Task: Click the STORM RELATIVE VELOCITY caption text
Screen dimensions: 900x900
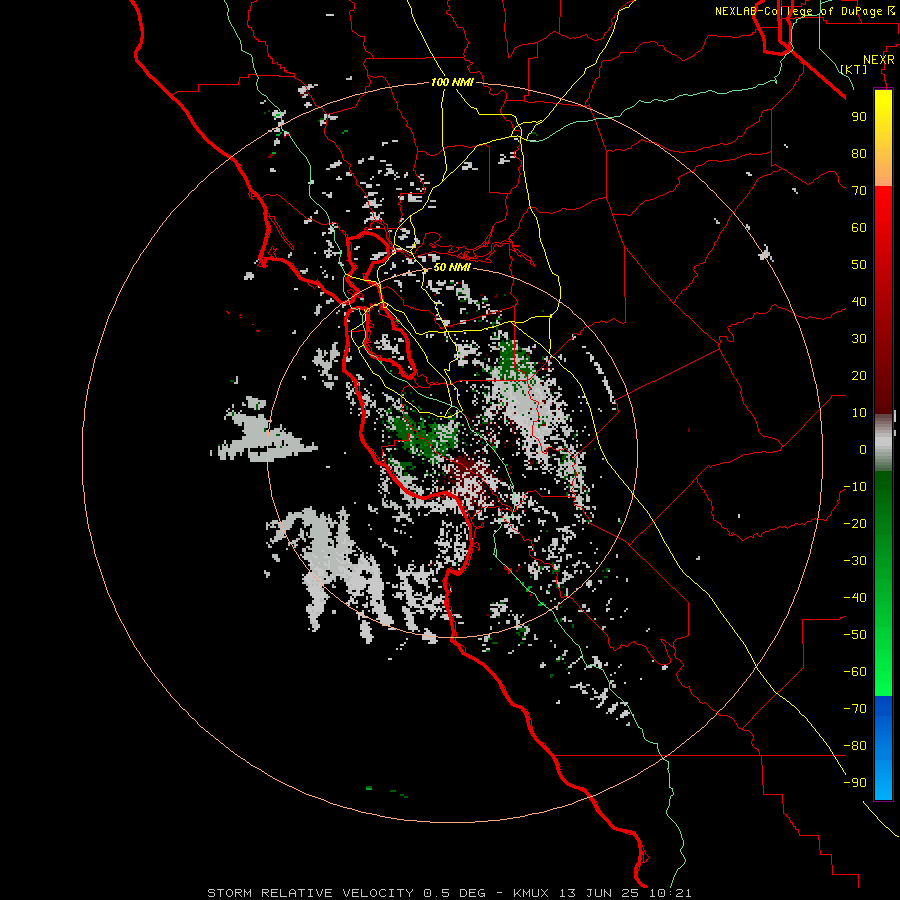Action: click(310, 893)
